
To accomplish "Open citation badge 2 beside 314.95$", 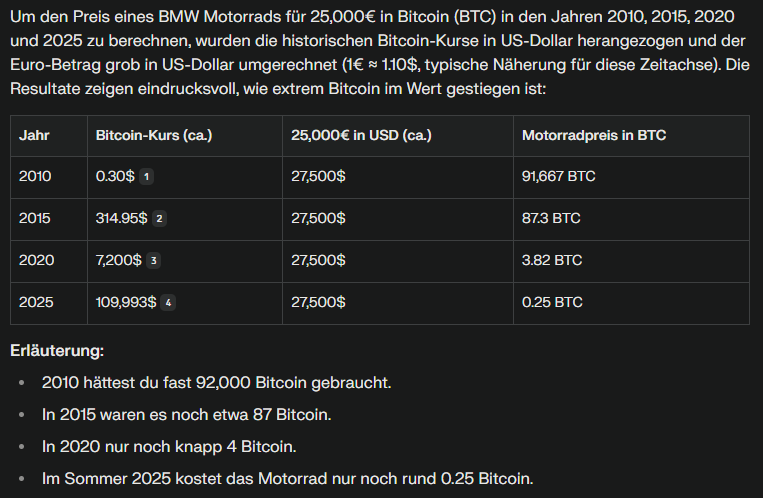I will (x=159, y=218).
